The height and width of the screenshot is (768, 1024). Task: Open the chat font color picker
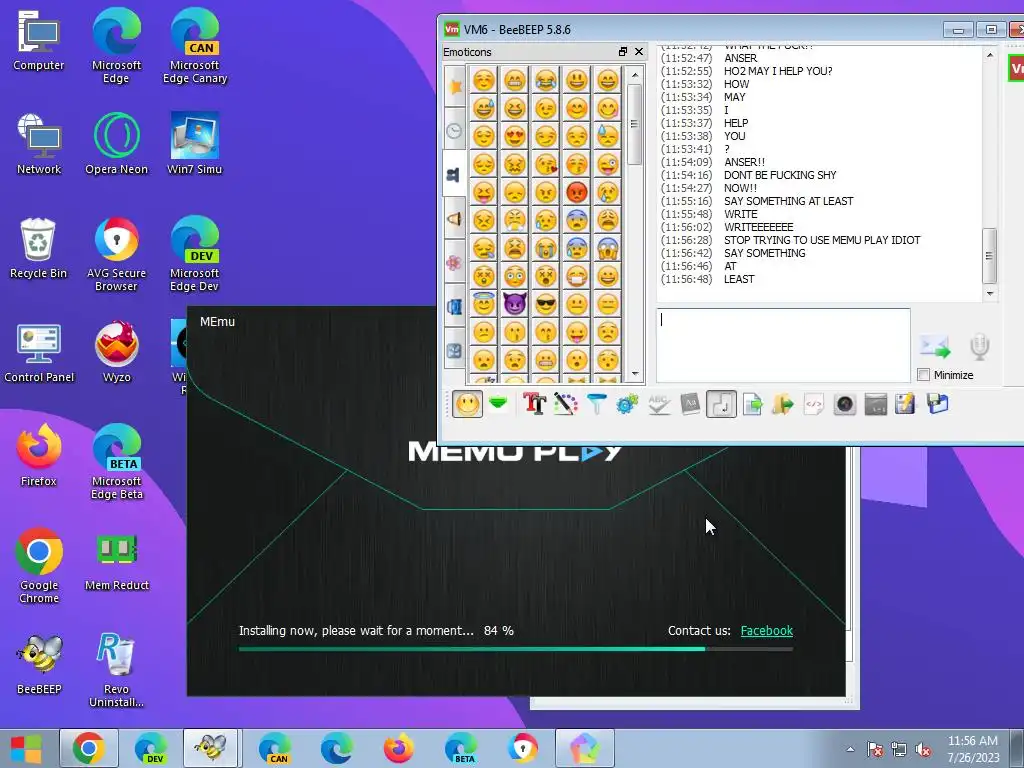(566, 404)
